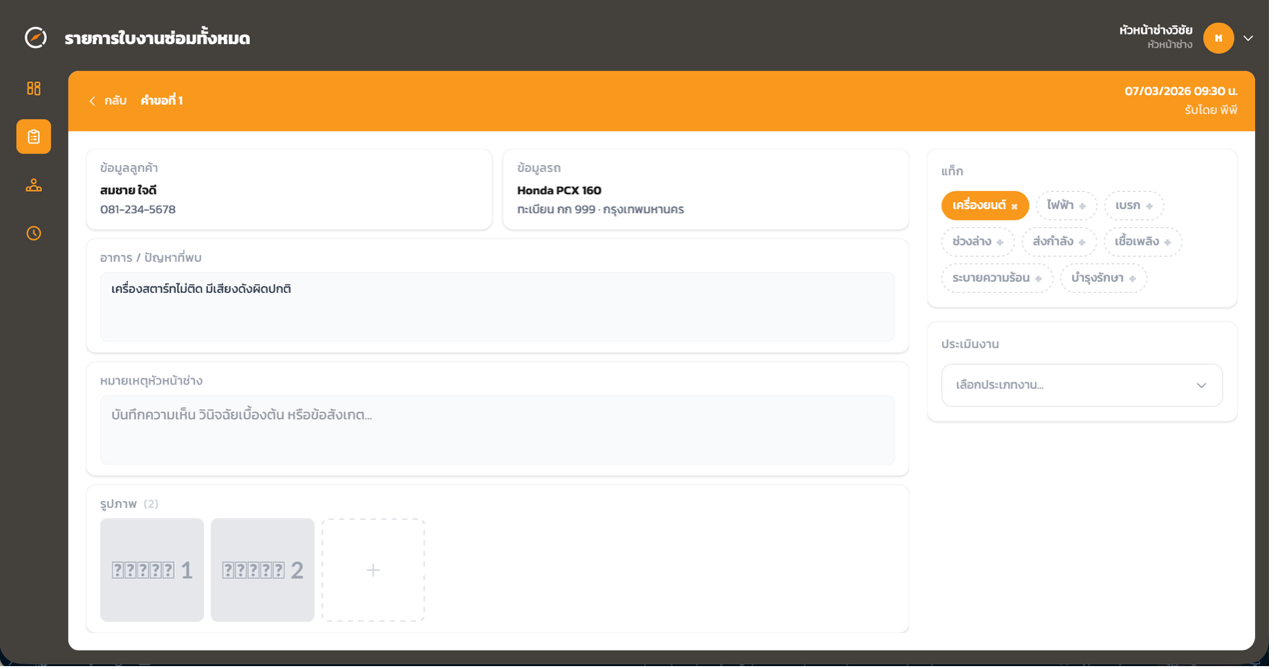Image resolution: width=1274 pixels, height=669 pixels.
Task: Click the คำขอที่ 1 title
Action: pyautogui.click(x=162, y=101)
